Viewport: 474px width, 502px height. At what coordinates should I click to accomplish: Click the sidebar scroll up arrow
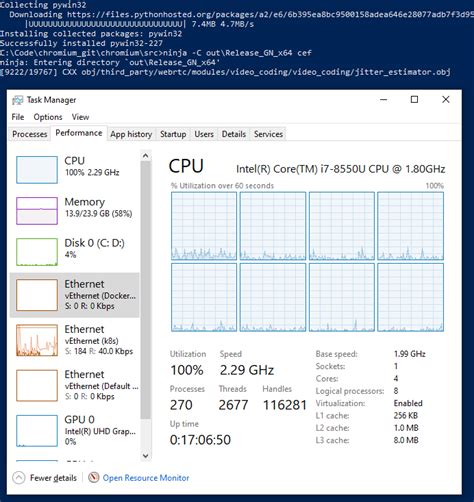pyautogui.click(x=145, y=156)
